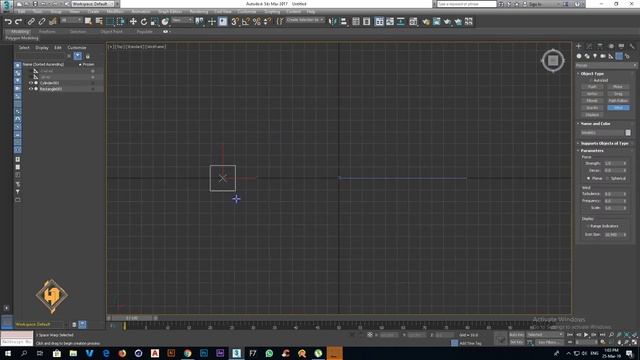Image resolution: width=640 pixels, height=360 pixels.
Task: Select the Geometry create category
Action: [x=579, y=56]
